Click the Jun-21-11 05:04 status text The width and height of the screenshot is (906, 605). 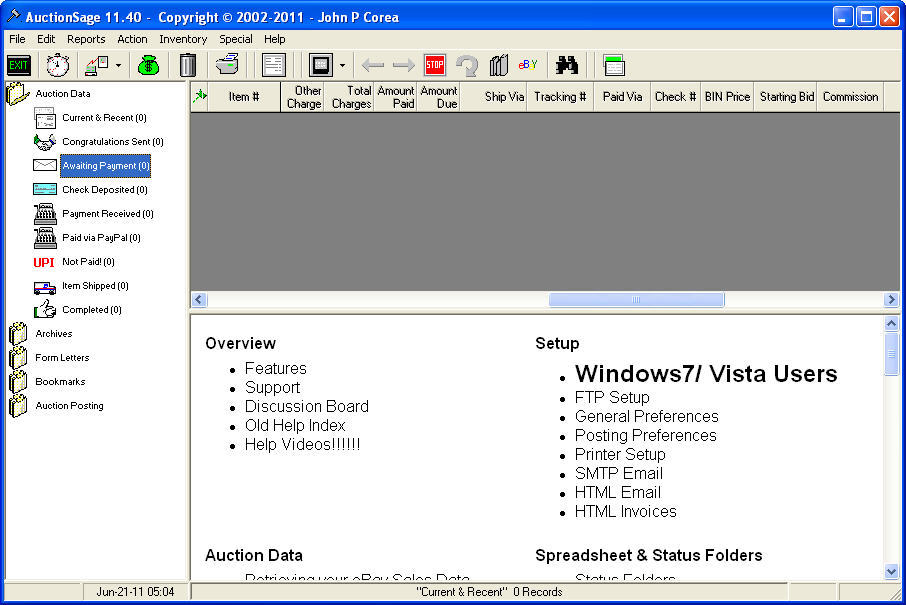pos(135,592)
